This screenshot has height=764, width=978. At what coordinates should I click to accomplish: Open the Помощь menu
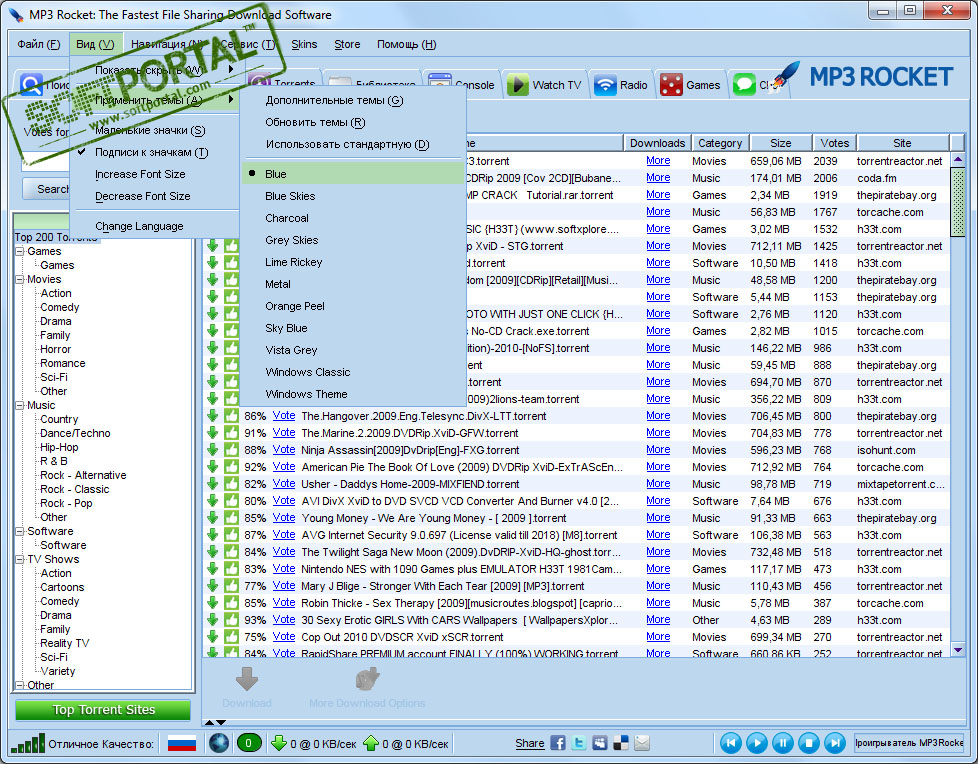point(407,44)
